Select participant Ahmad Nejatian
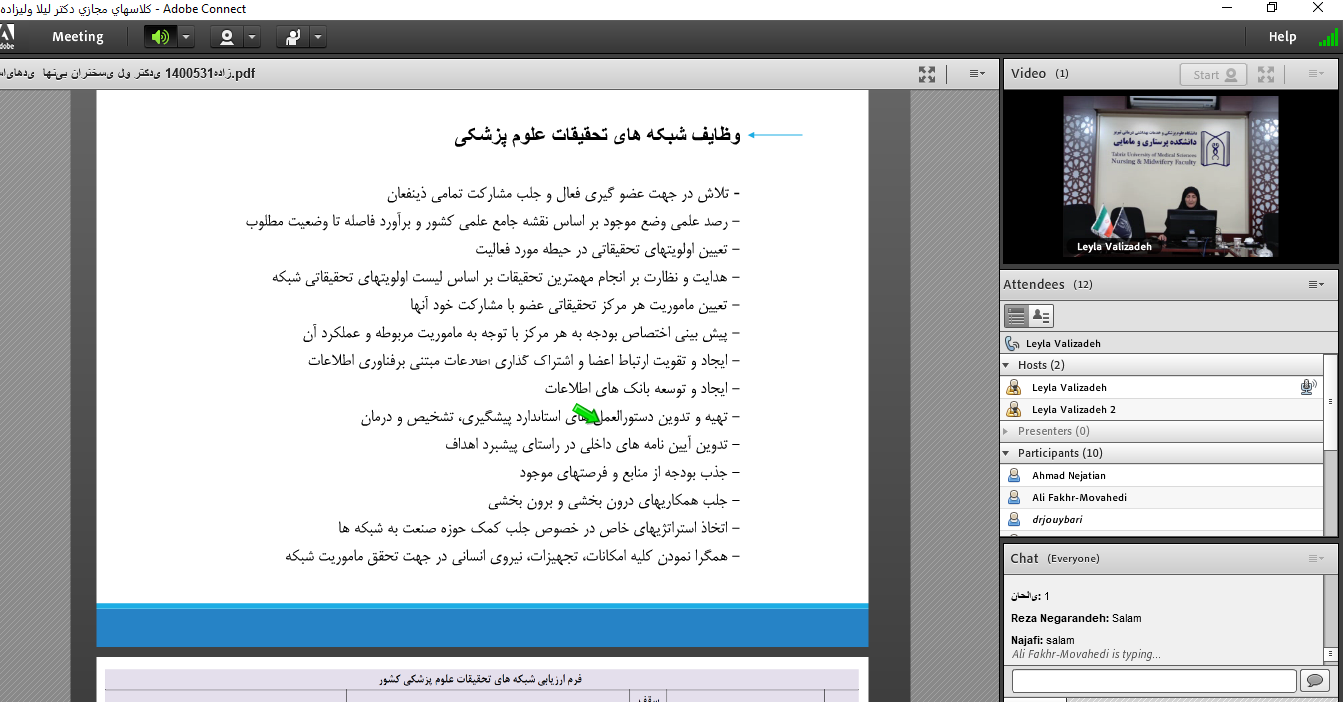This screenshot has width=1343, height=702. 1162,475
